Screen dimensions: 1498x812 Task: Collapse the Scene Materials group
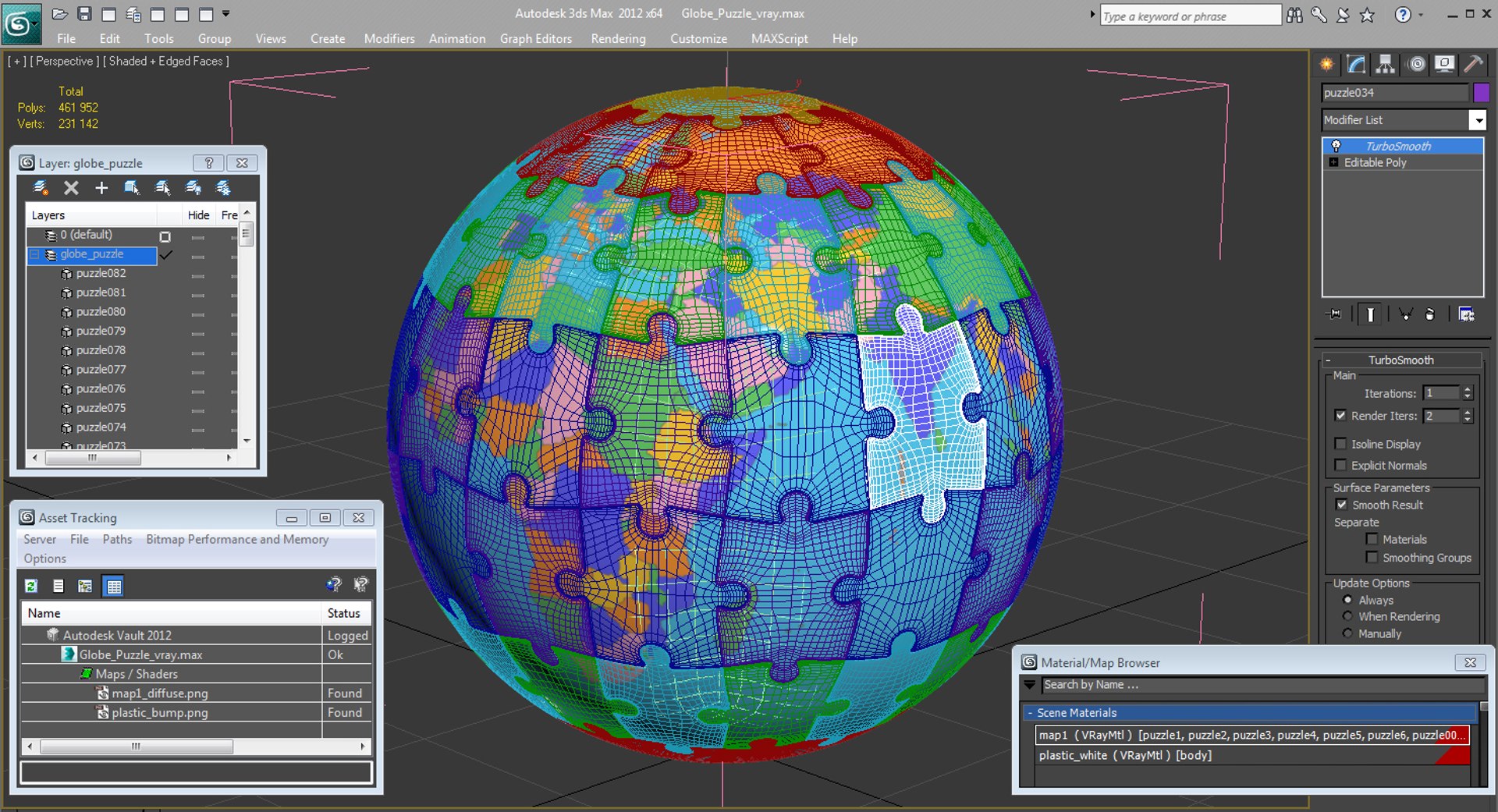pyautogui.click(x=1030, y=713)
